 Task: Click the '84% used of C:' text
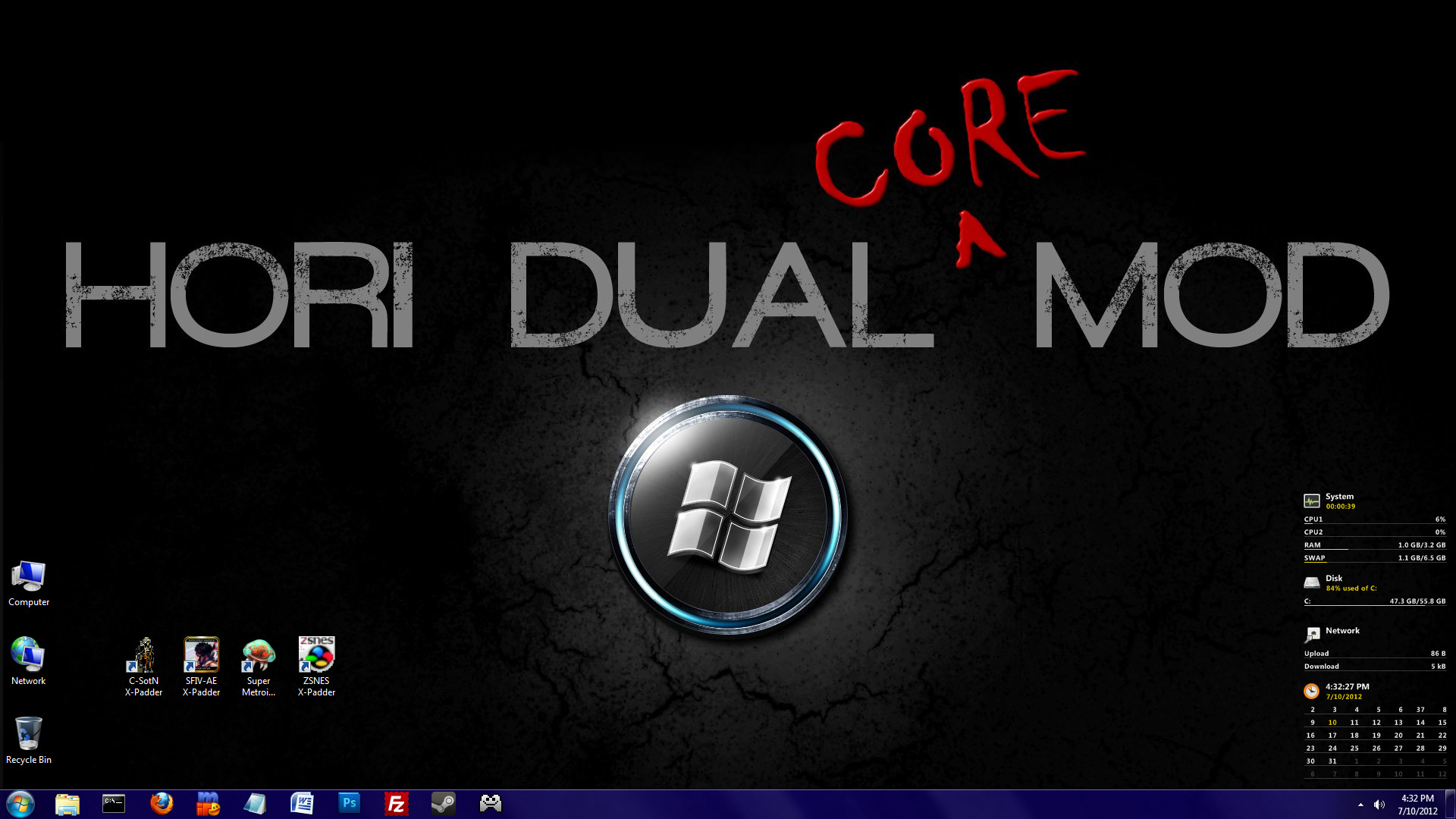(x=1351, y=588)
